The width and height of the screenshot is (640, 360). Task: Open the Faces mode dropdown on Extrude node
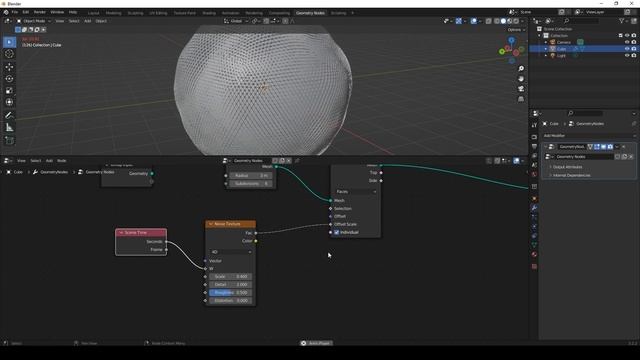coord(356,191)
